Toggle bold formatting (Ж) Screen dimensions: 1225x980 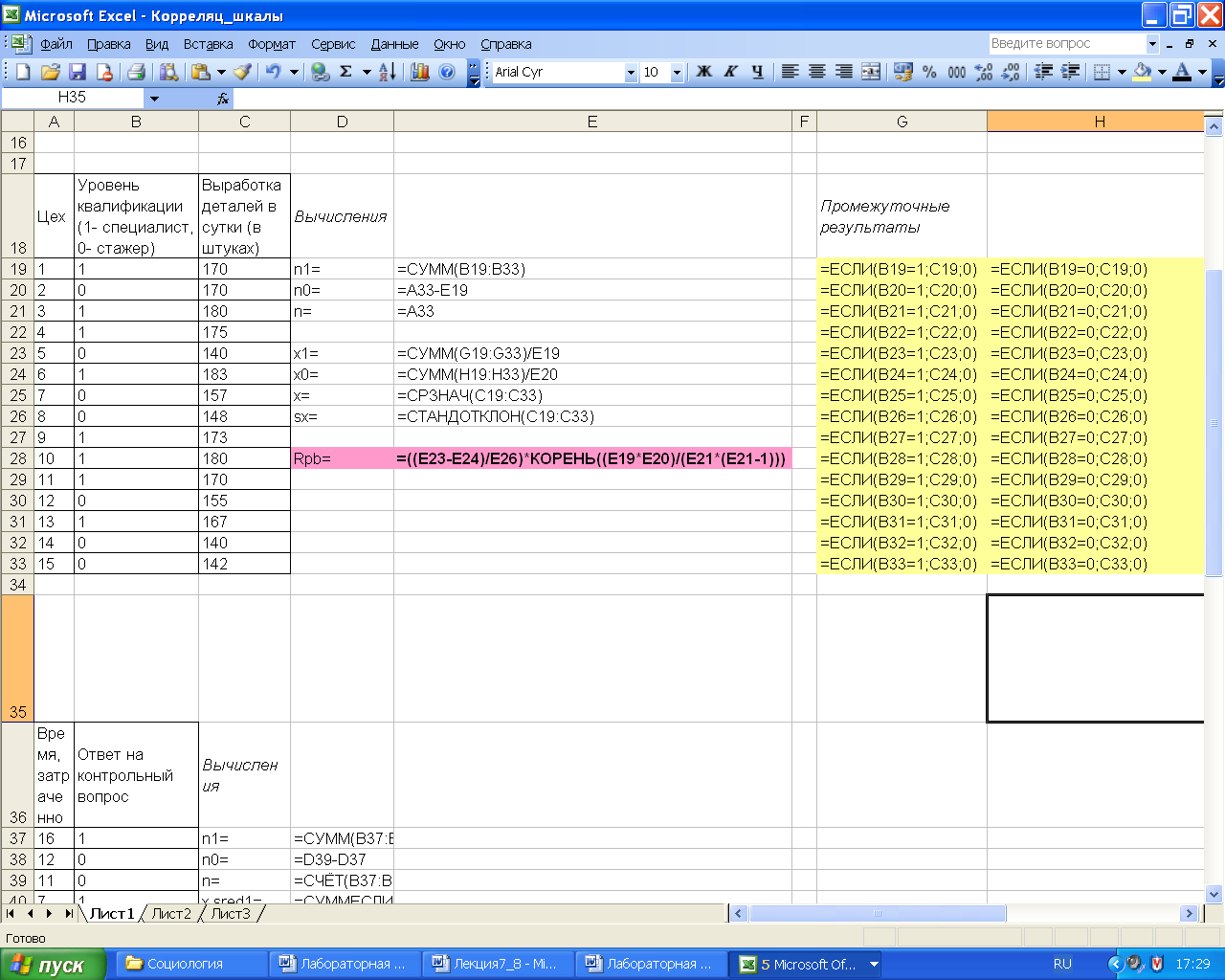[703, 72]
